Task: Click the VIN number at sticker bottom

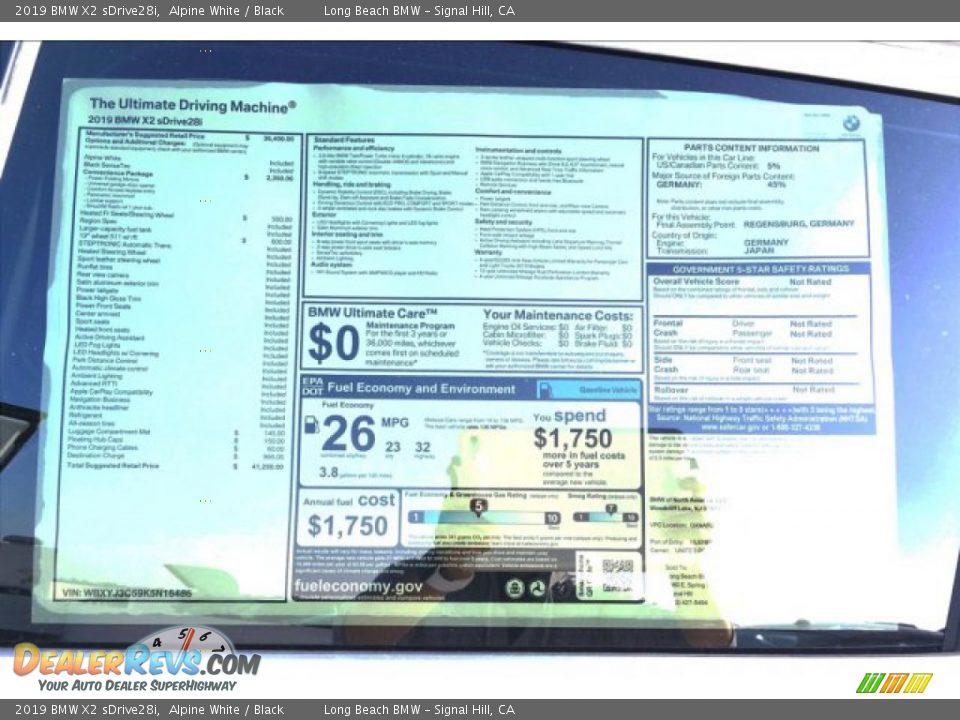Action: point(126,593)
